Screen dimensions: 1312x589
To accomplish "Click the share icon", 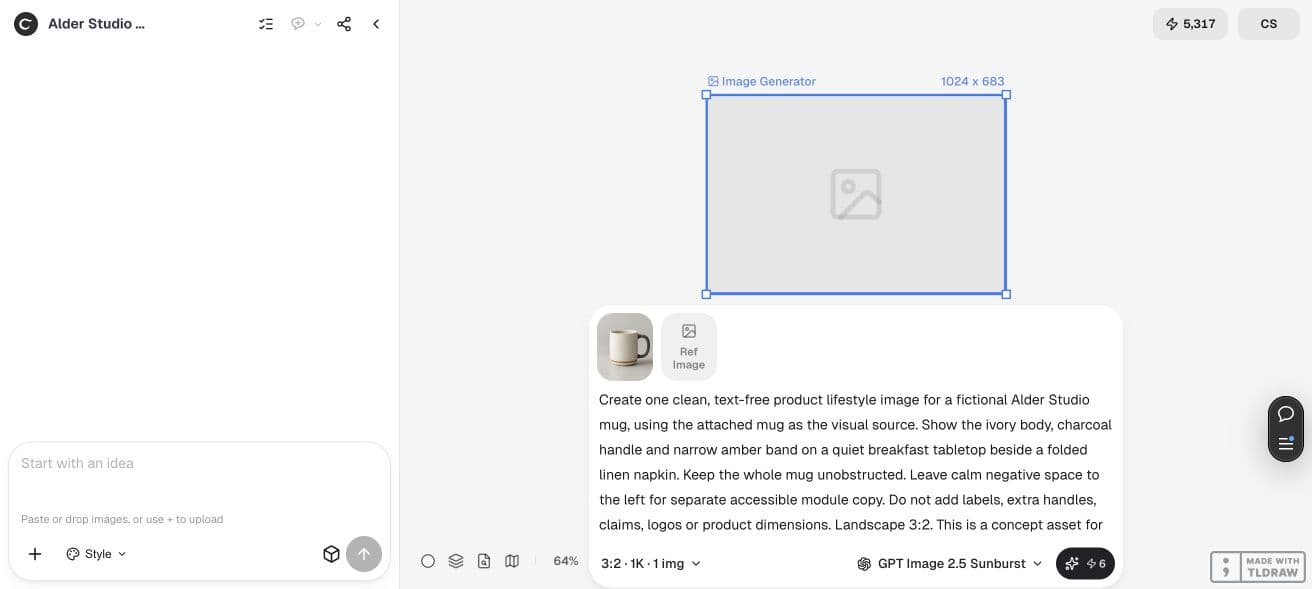I will coord(344,24).
